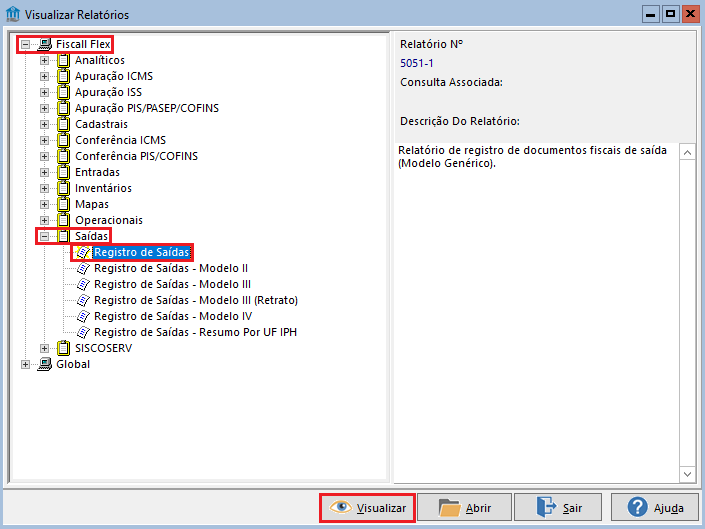Select Registro de Saídas - Modelo III (Retrato)
The height and width of the screenshot is (529, 705).
pyautogui.click(x=196, y=301)
